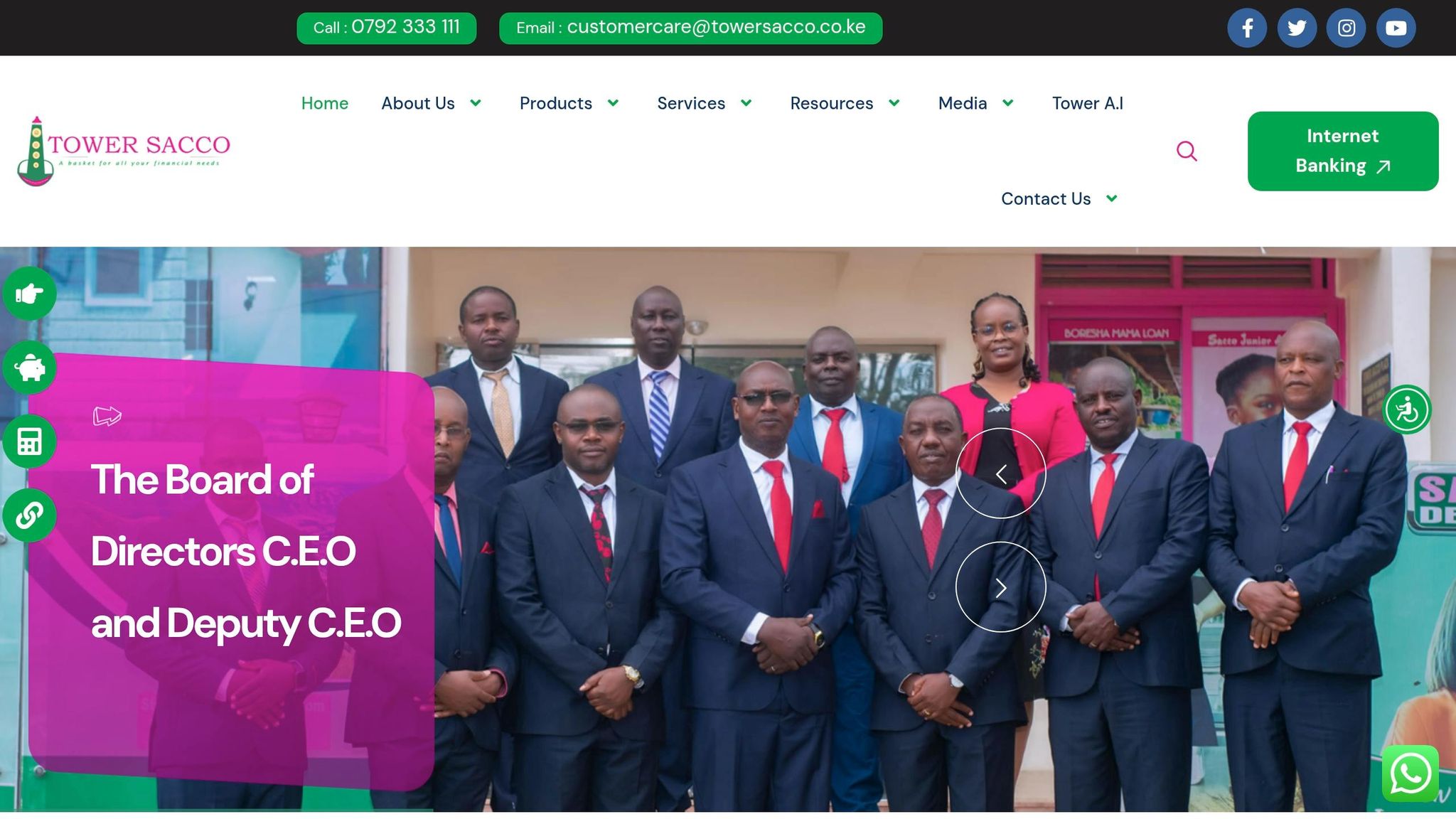Open the Instagram social icon
The width and height of the screenshot is (1456, 819).
[1346, 28]
